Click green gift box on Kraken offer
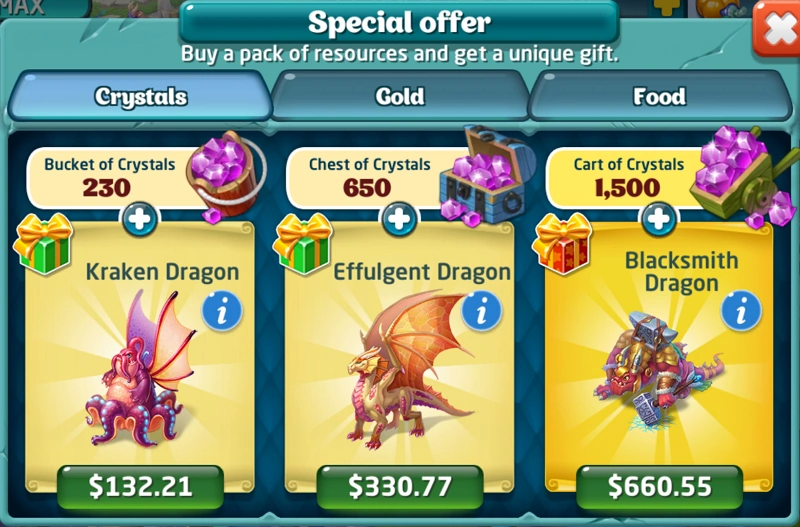800x527 pixels. [43, 243]
